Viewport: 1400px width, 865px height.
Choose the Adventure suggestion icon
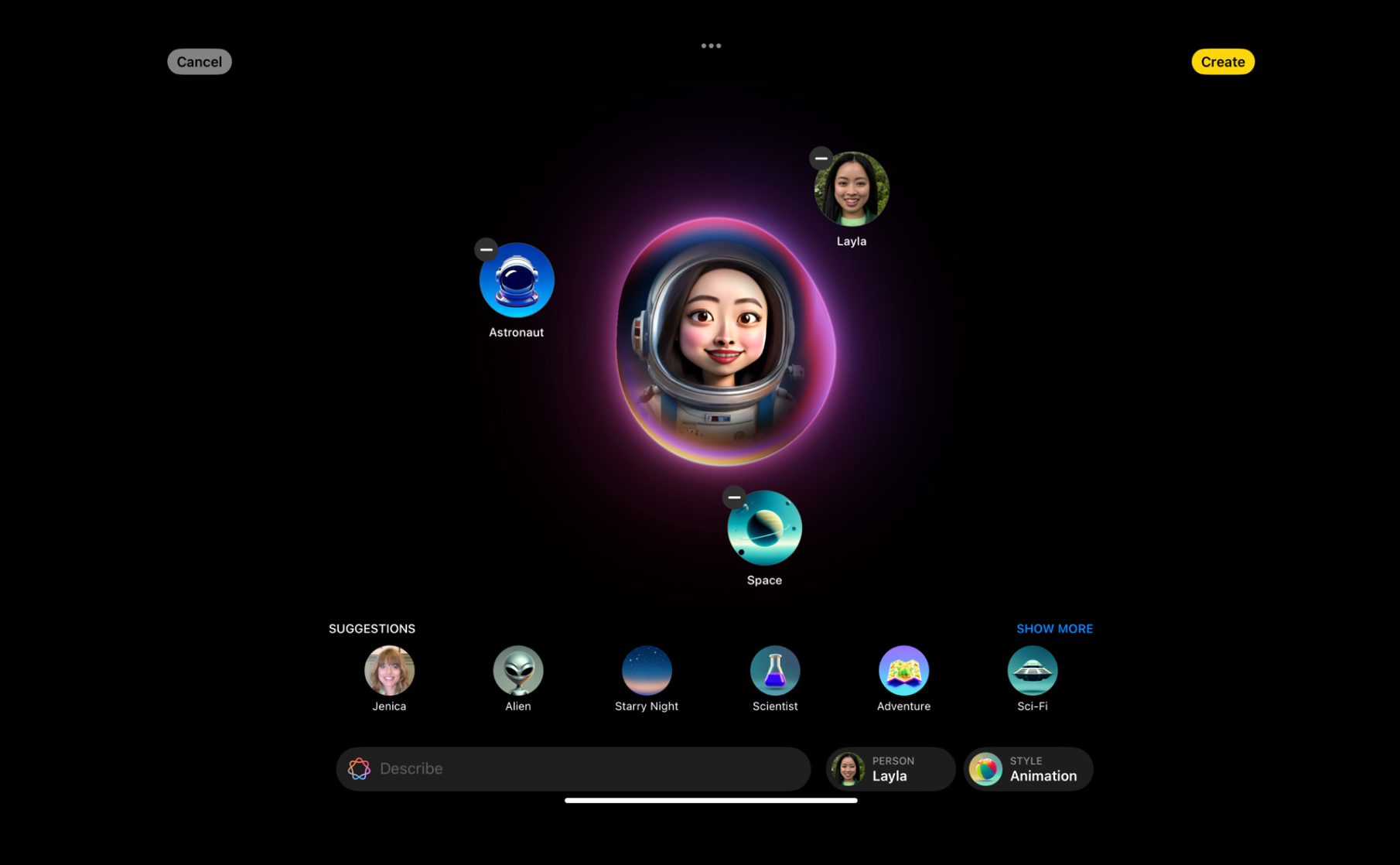903,670
